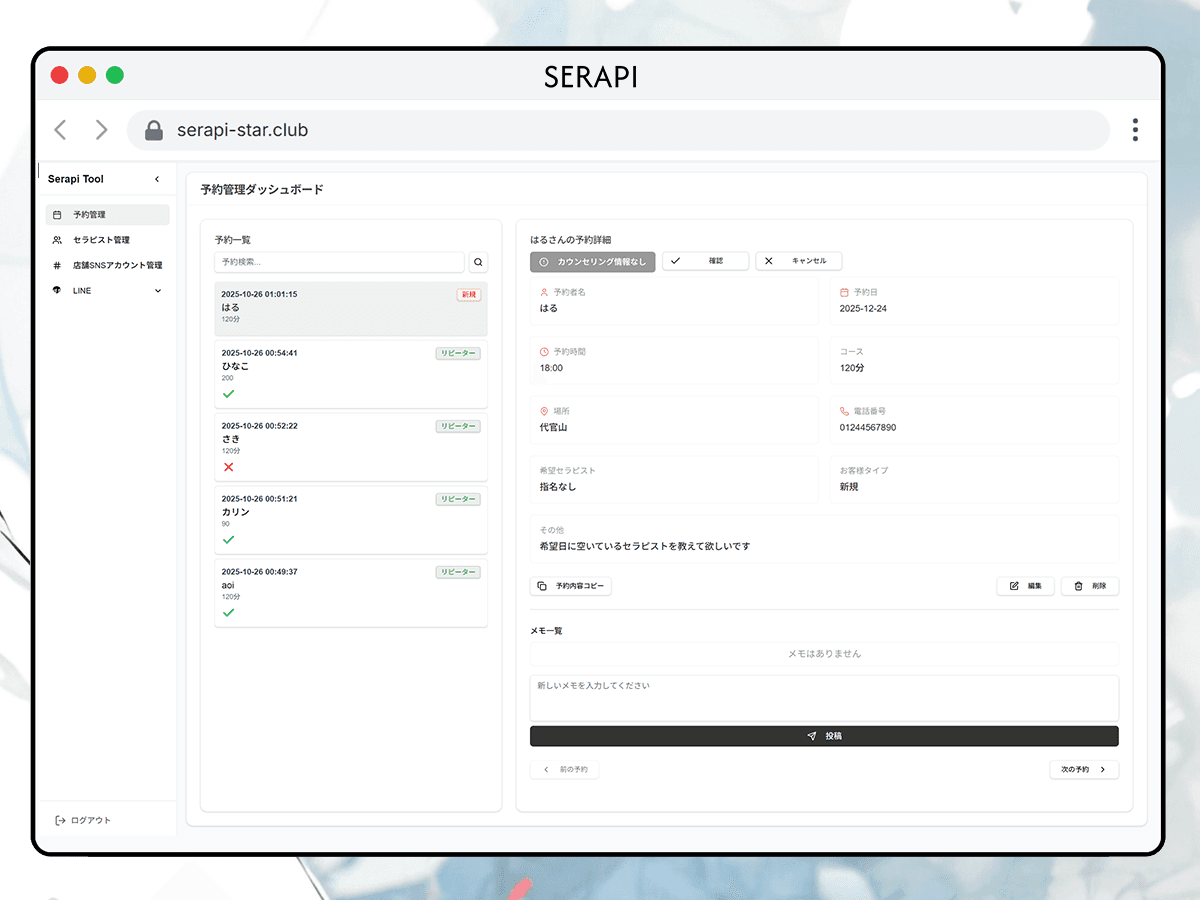The height and width of the screenshot is (900, 1200).
Task: Open the browser three-dot menu
Action: coord(1135,130)
